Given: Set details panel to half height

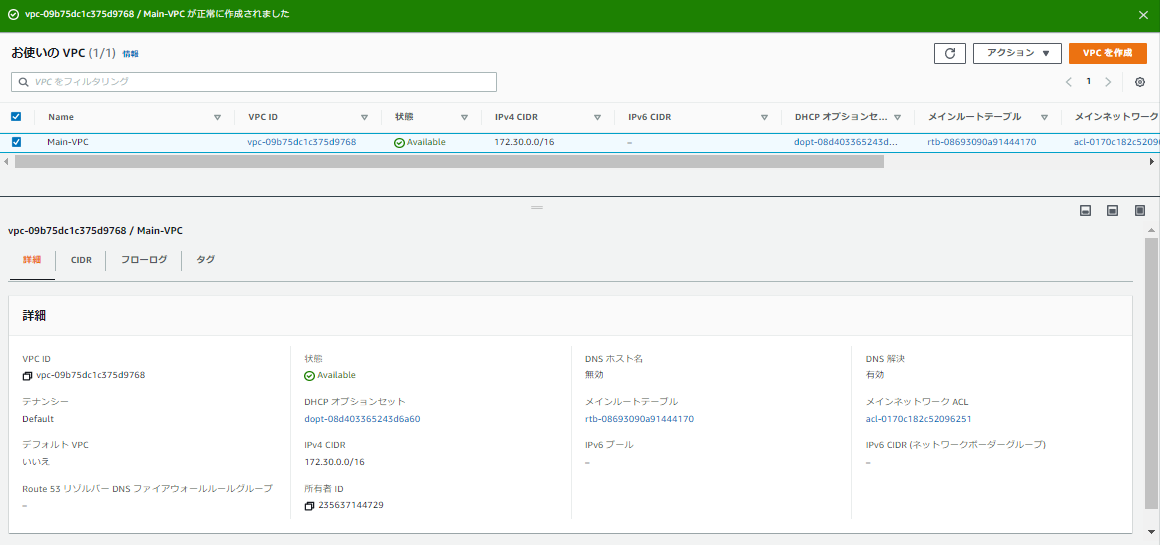Looking at the screenshot, I should click(x=1112, y=210).
